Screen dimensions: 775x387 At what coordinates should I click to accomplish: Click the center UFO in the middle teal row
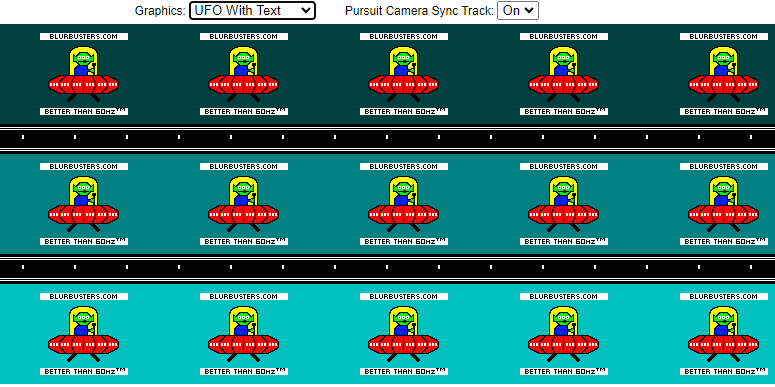tap(404, 204)
